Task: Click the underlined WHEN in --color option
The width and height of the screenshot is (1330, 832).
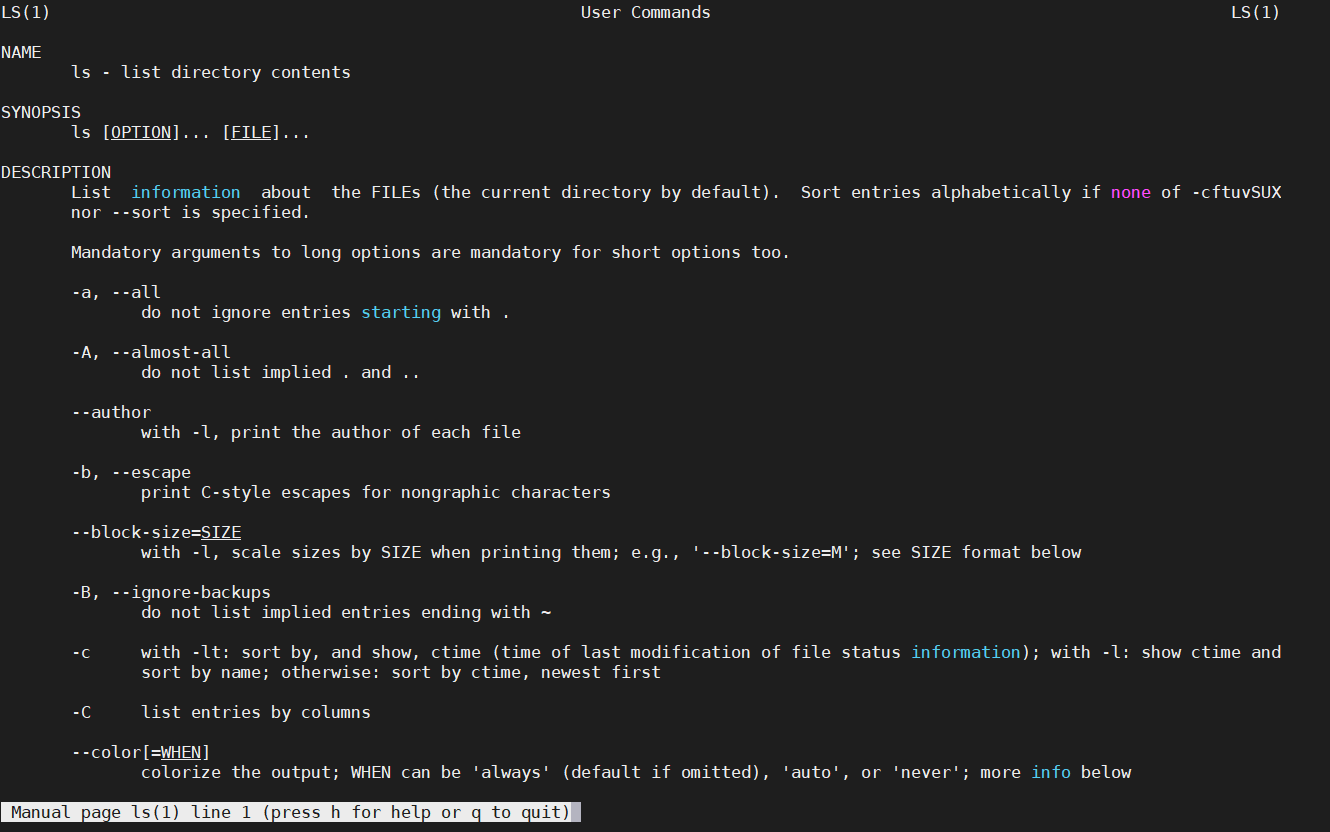Action: pyautogui.click(x=181, y=752)
